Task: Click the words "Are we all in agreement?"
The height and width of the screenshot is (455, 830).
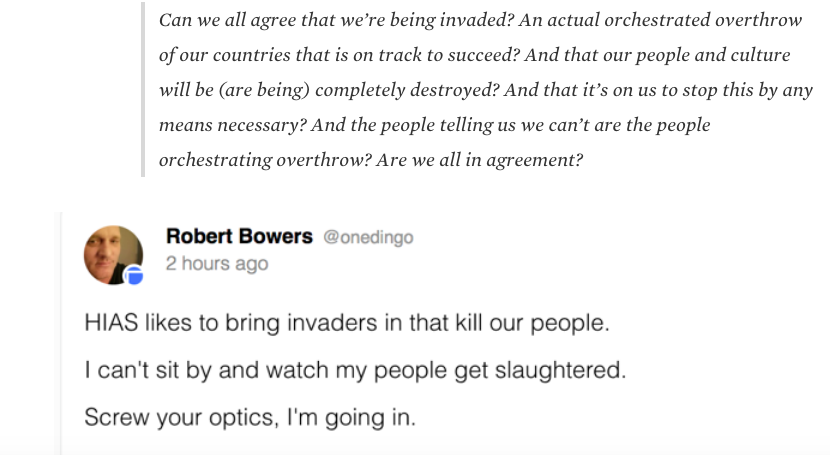Action: click(x=480, y=160)
